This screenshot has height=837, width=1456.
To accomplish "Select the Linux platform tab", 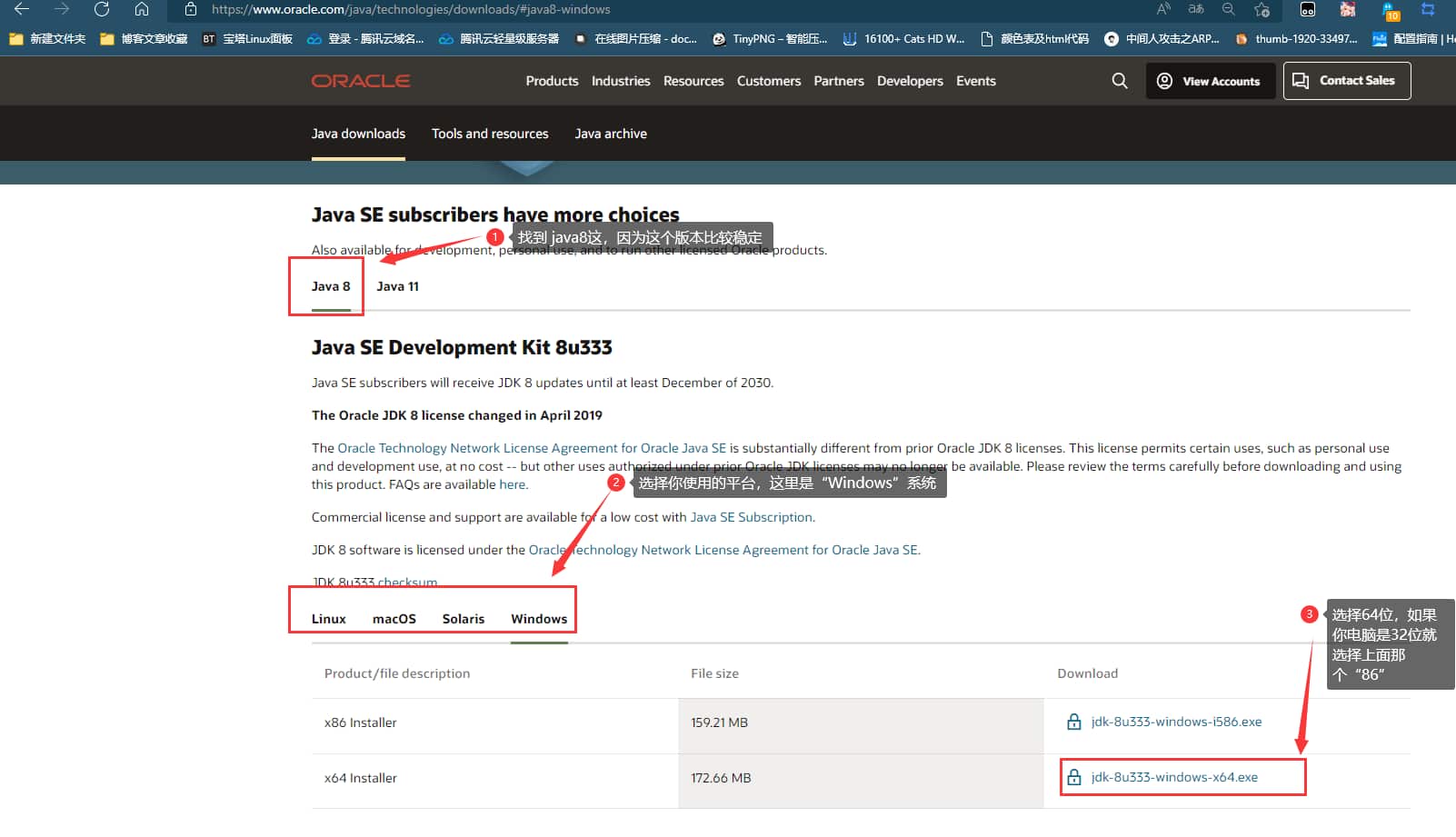I will [328, 619].
